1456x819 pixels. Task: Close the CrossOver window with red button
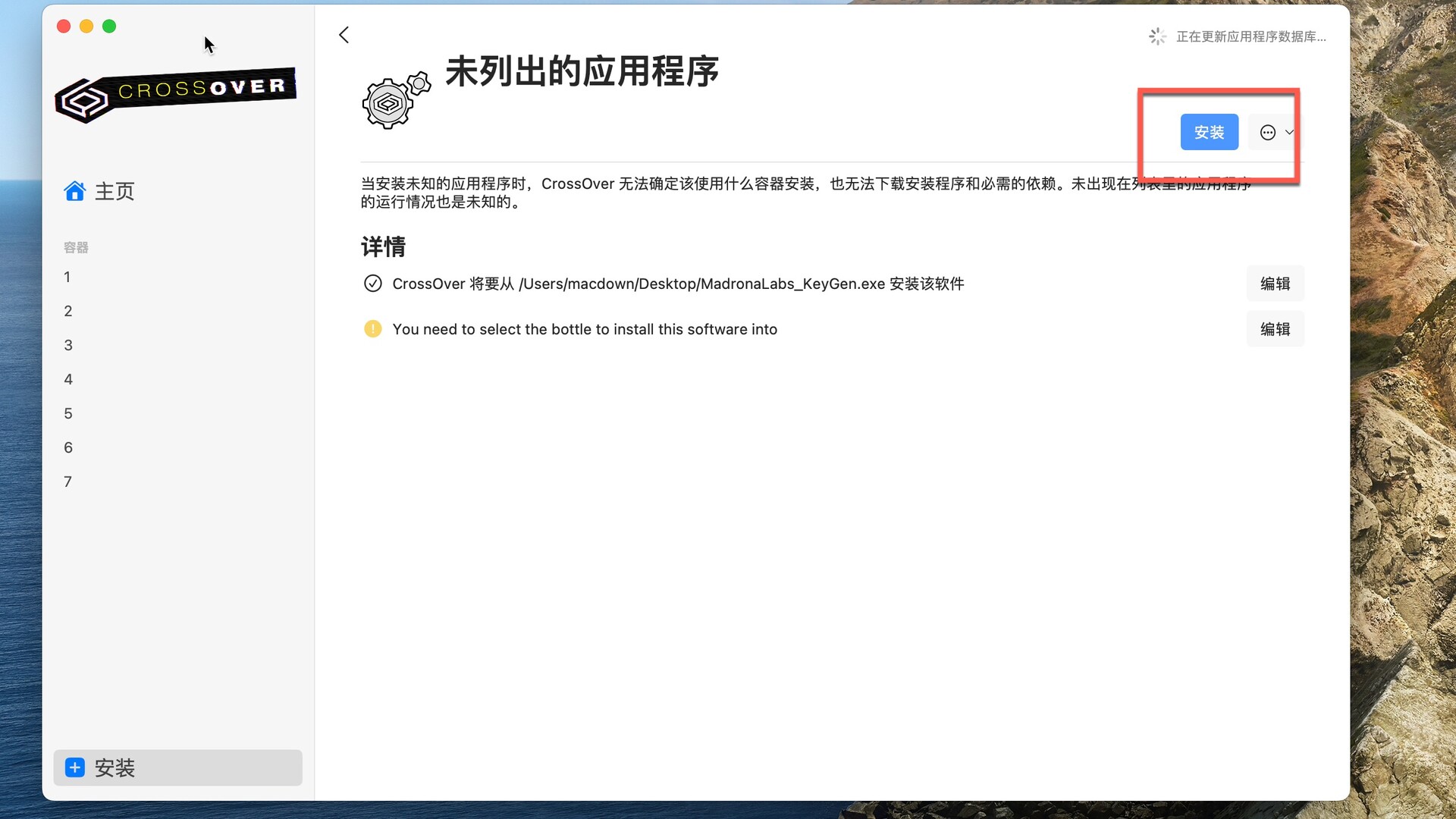click(64, 27)
